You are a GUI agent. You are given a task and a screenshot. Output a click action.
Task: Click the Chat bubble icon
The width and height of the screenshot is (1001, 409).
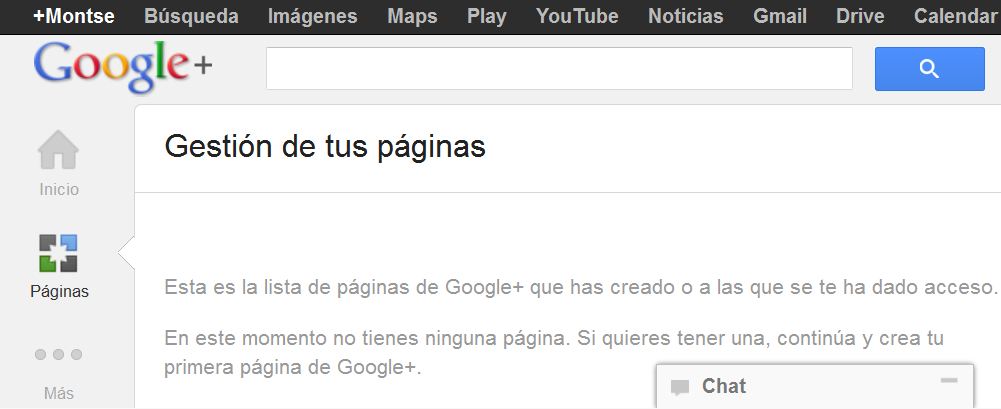point(680,387)
